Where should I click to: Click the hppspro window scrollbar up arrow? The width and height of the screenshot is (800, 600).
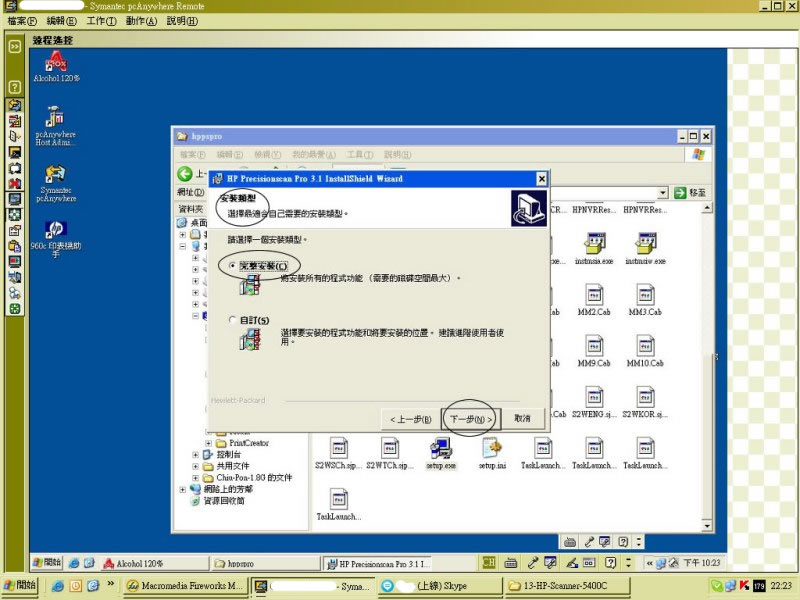click(x=707, y=208)
